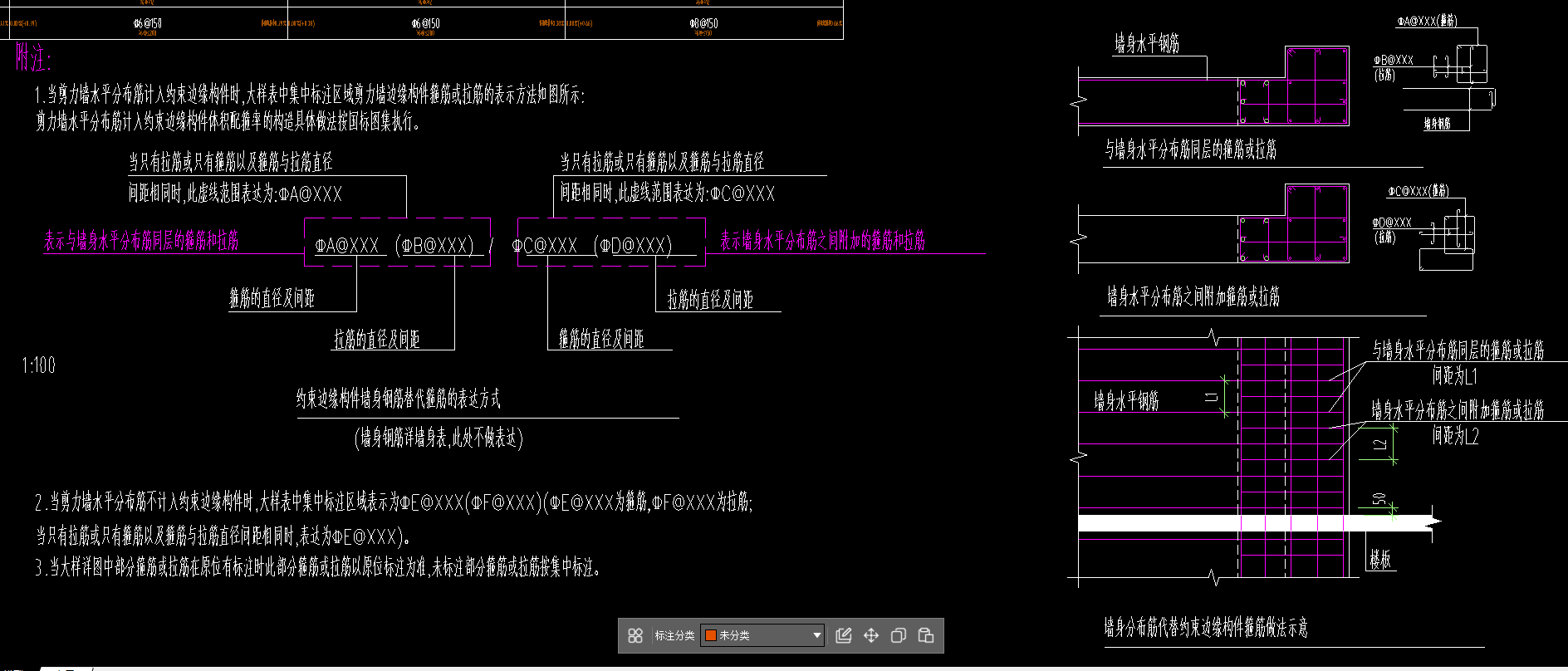
Task: Click the 标注分类 label in the toolbar
Action: point(674,635)
